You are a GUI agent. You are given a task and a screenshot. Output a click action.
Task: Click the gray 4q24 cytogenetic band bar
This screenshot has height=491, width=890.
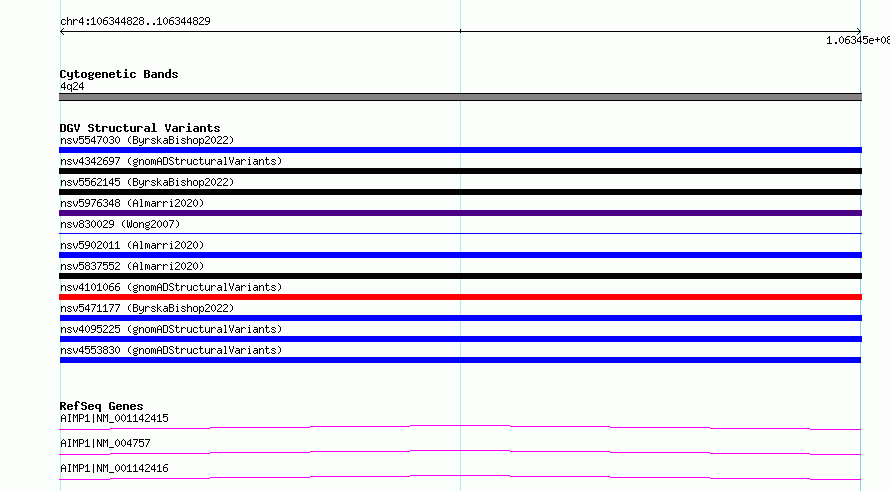point(460,97)
